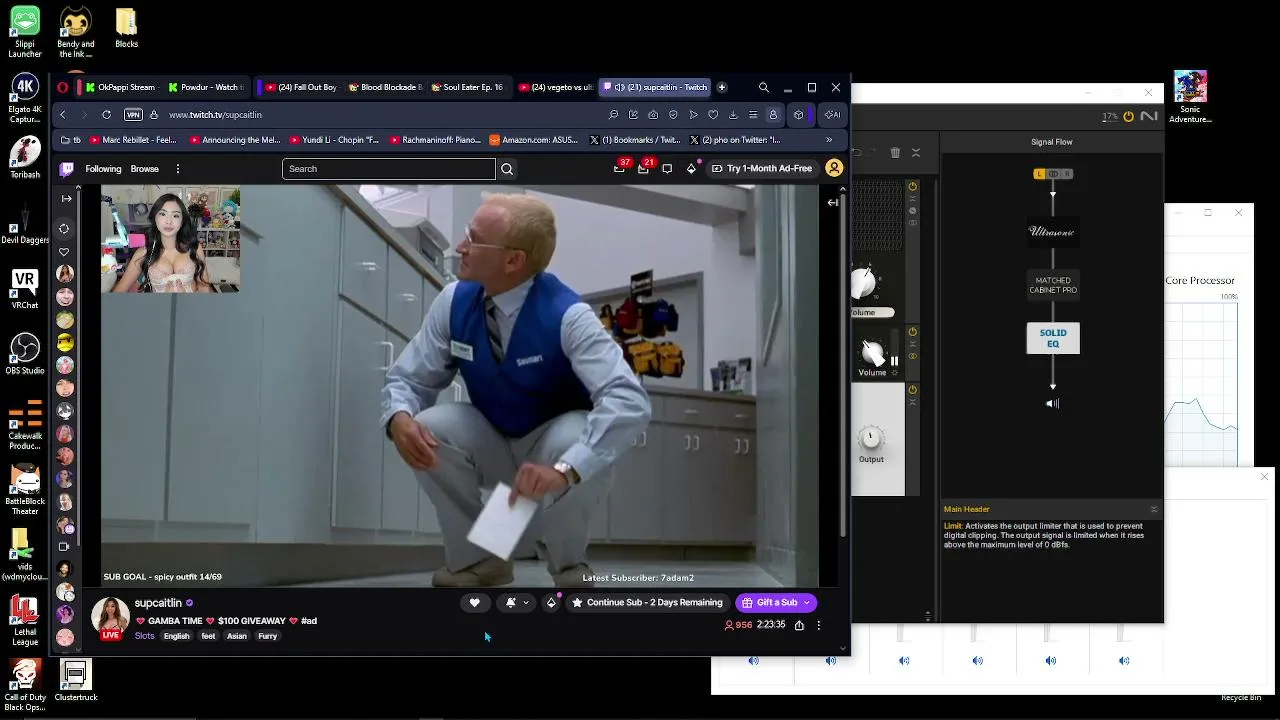Open Twitch notifications inbox icon

point(643,168)
